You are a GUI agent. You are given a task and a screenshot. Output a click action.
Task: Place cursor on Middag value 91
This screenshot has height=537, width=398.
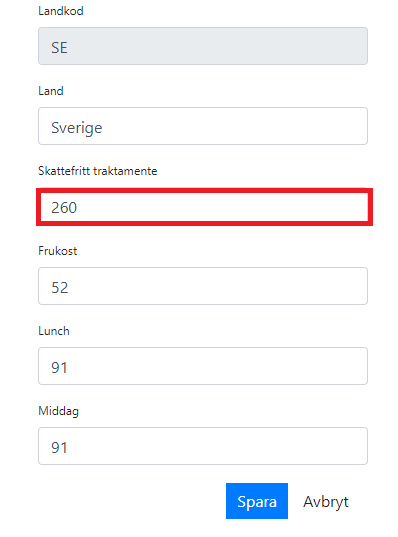(x=59, y=448)
